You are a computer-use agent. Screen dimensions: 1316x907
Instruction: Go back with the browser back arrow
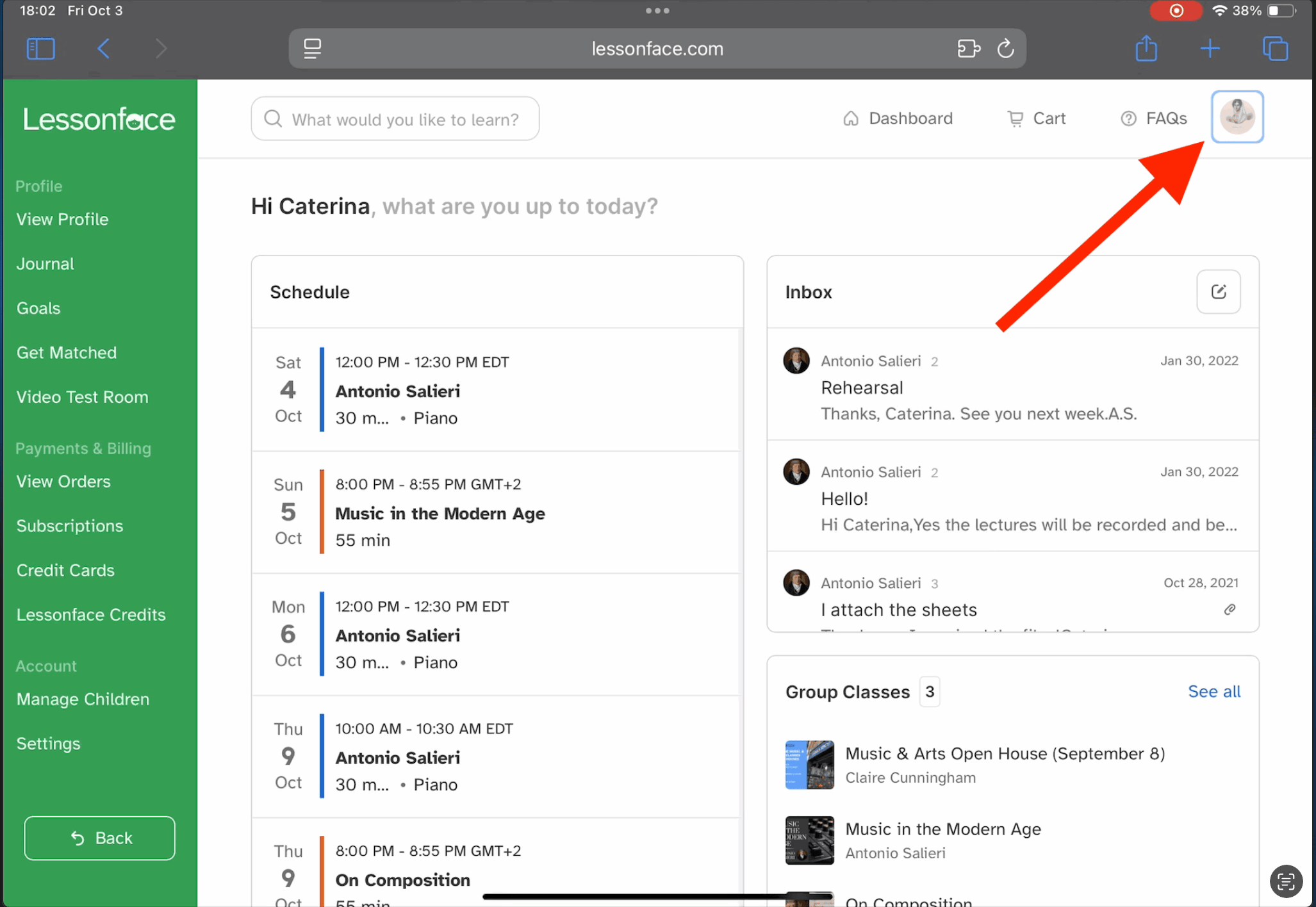pos(104,49)
